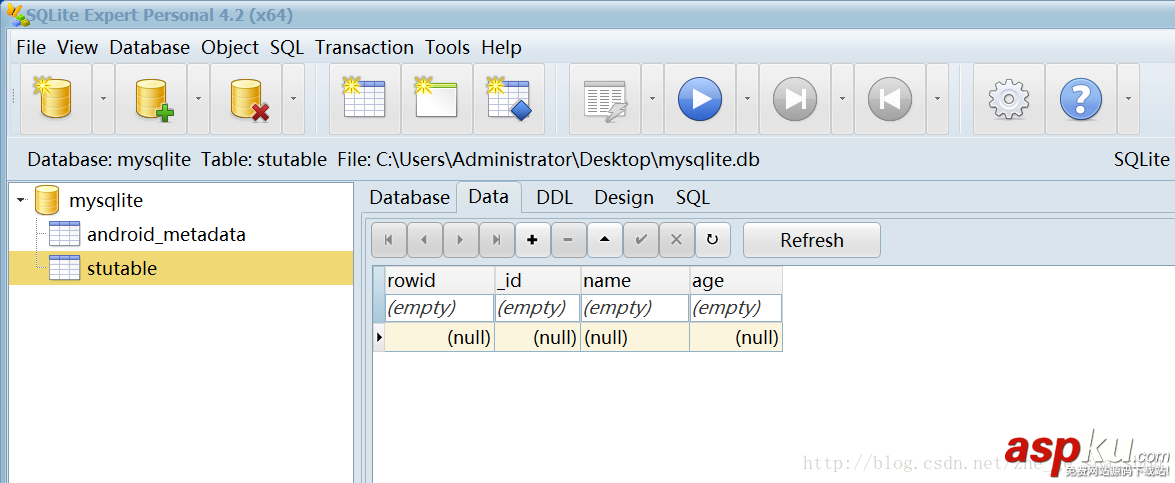Click the remove database icon with red X

[246, 99]
